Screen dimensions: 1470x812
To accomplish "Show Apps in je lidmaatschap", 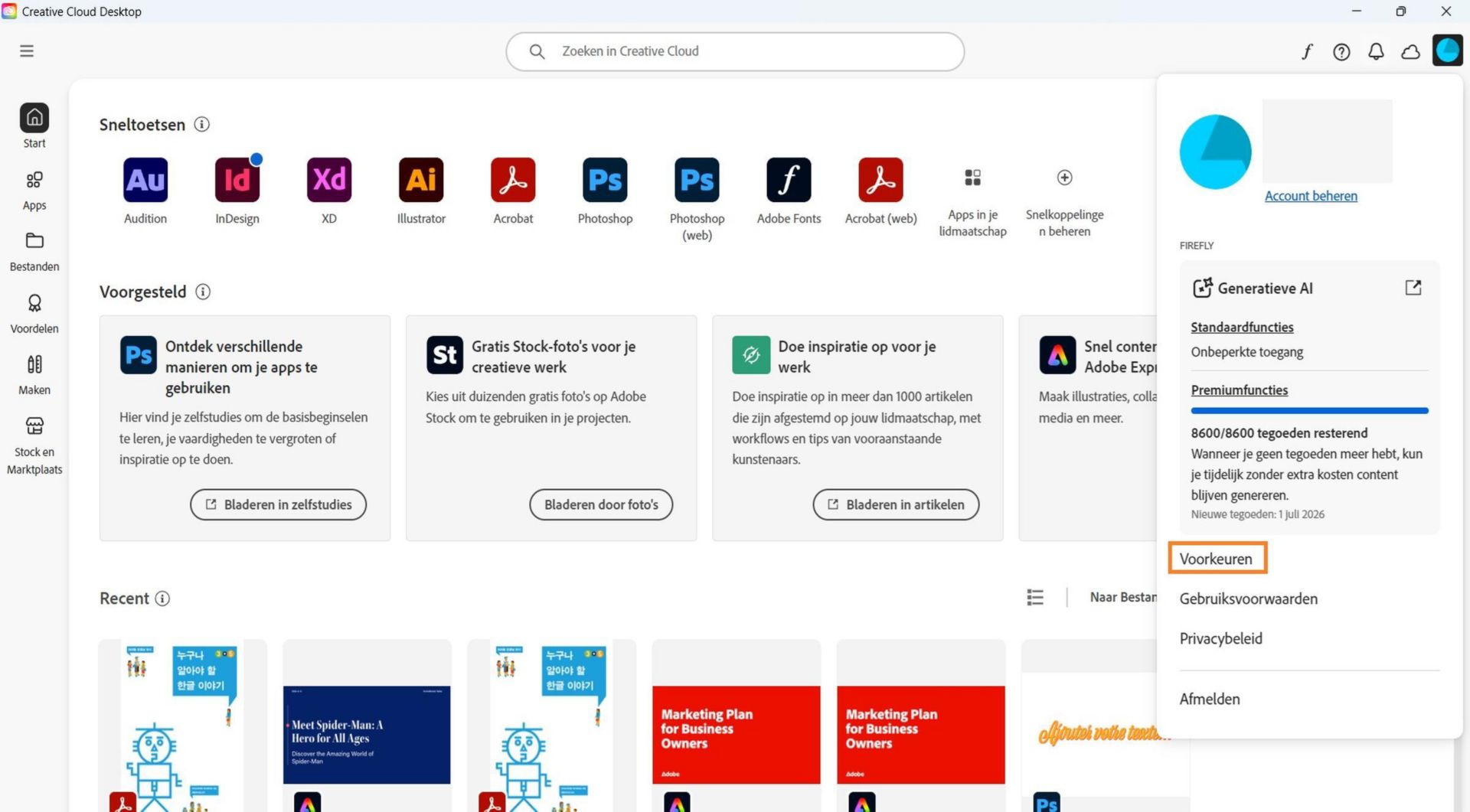I will (972, 178).
